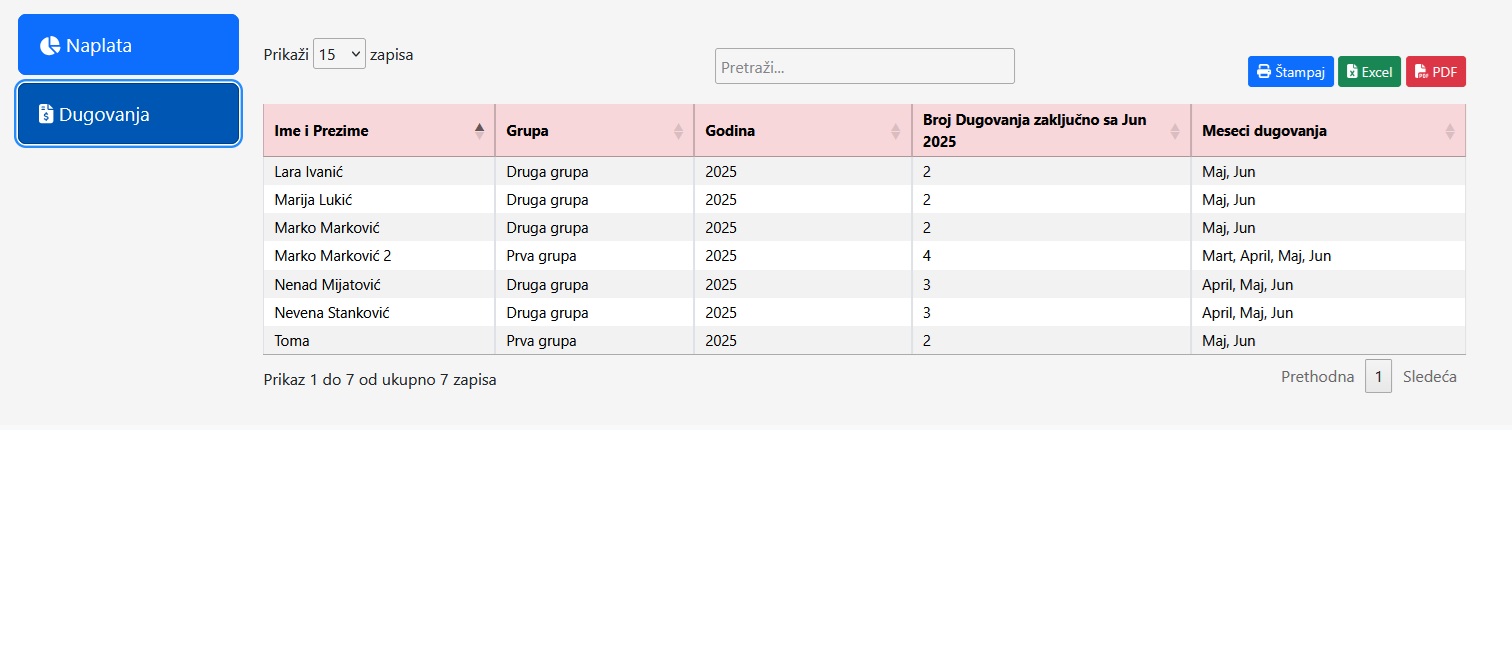Open the records-per-page dropdown showing 15

coord(339,54)
